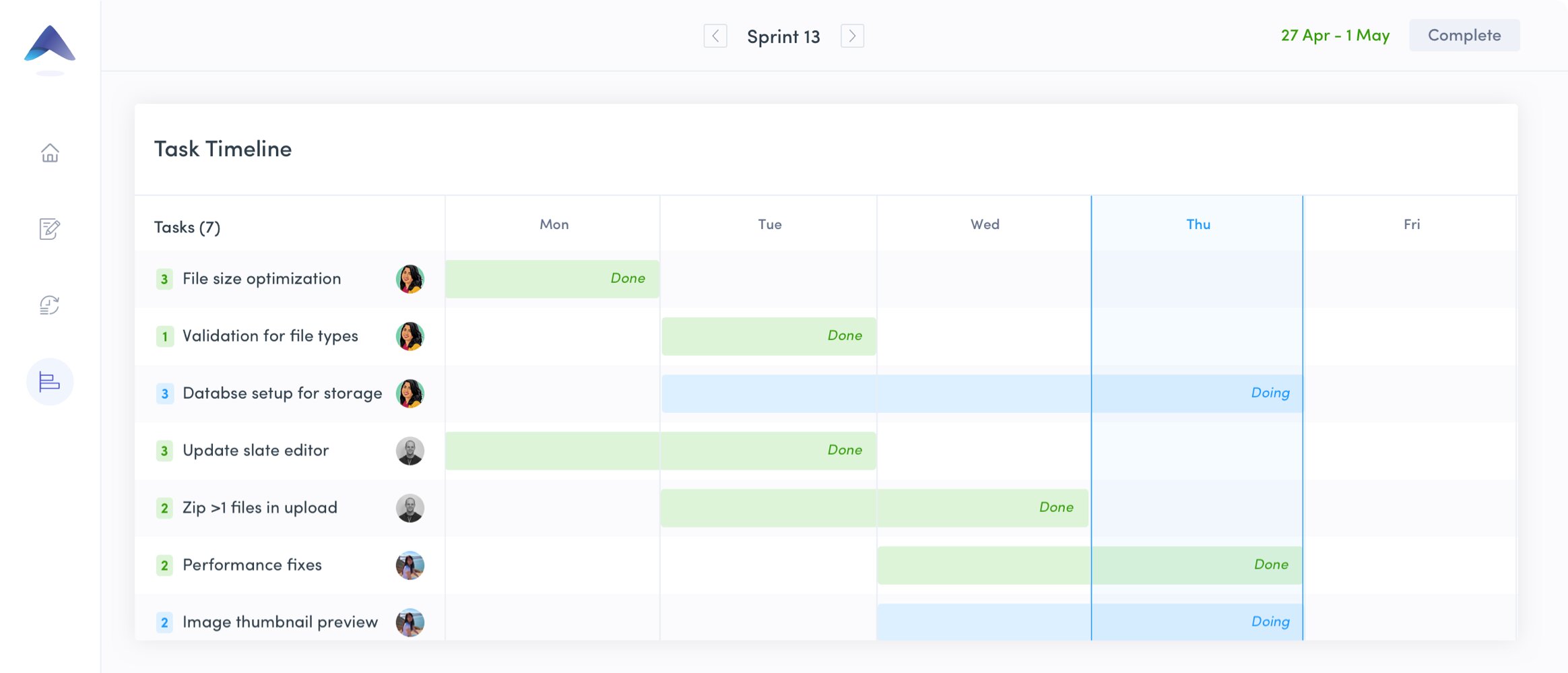This screenshot has width=1568, height=673.
Task: Click the Doing bar for Image thumbnail preview
Action: coord(1090,622)
